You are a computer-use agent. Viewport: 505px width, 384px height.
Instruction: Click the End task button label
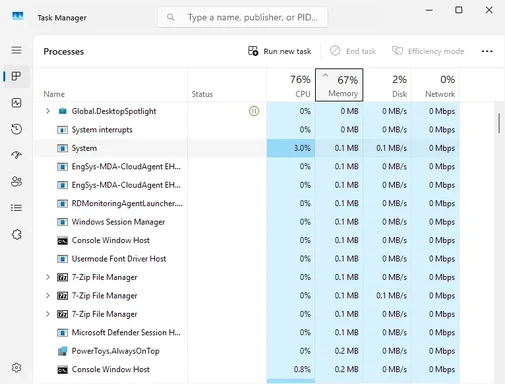[x=361, y=51]
